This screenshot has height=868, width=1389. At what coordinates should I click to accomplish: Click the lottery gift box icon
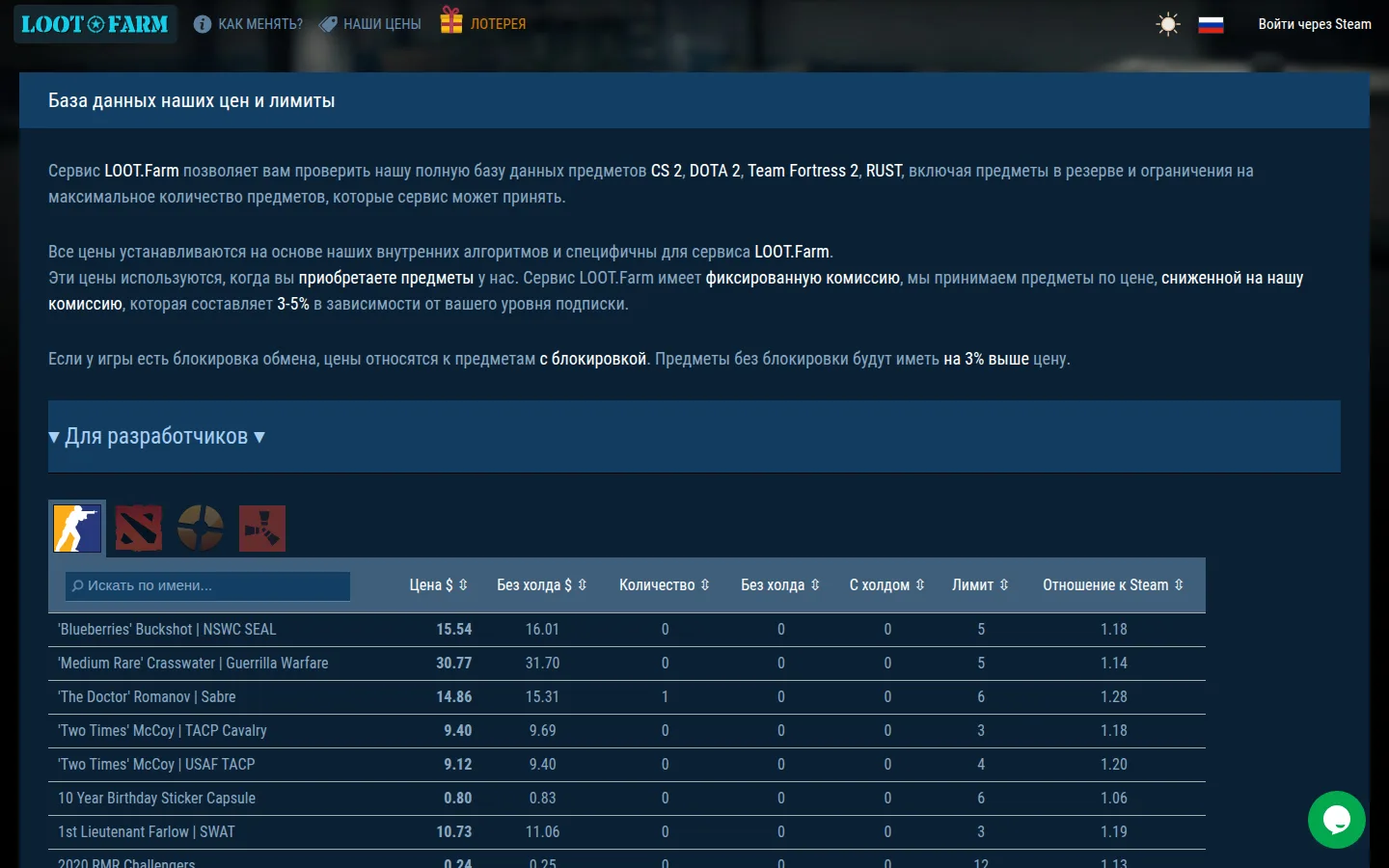tap(451, 20)
